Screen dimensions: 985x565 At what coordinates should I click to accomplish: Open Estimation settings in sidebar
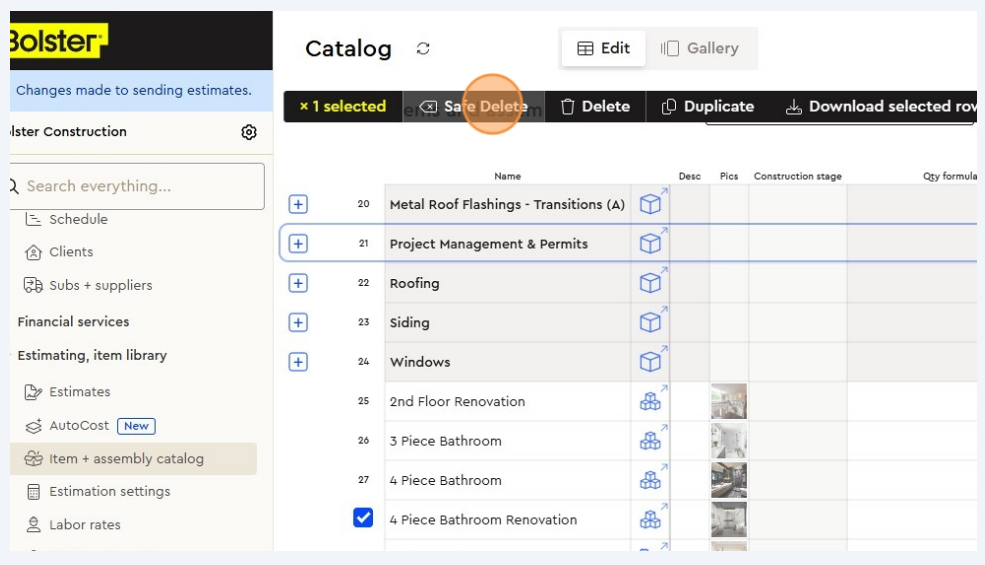(x=109, y=491)
